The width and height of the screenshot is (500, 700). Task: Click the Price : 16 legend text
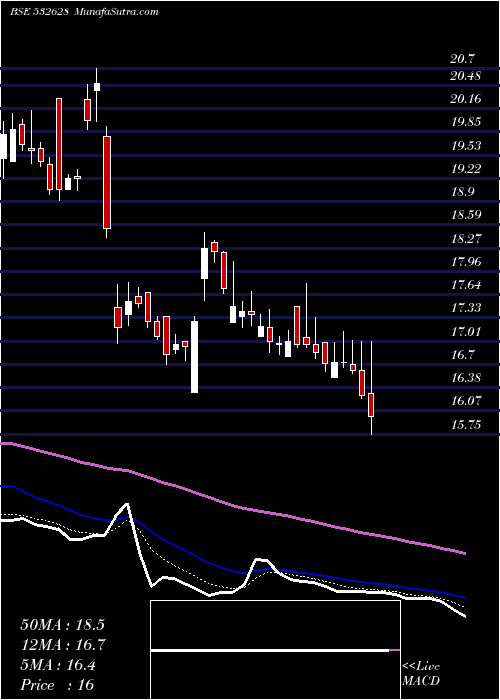tap(57, 685)
